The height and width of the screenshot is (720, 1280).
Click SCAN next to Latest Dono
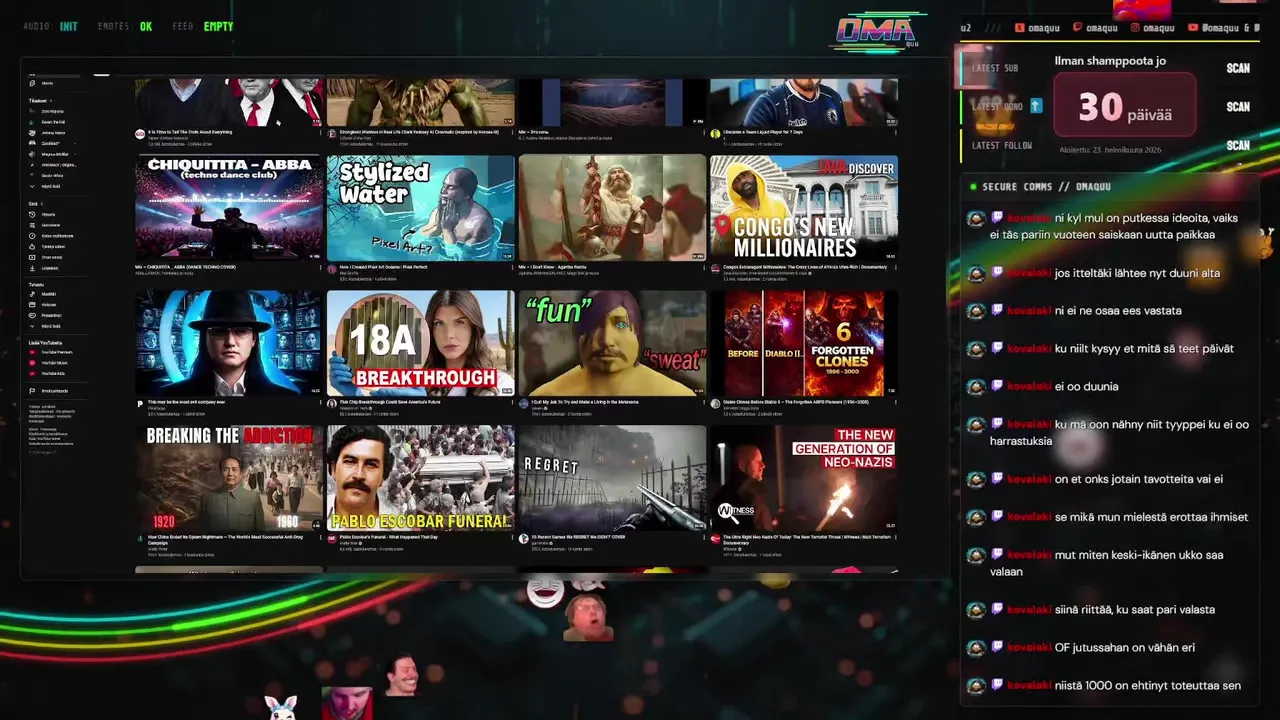pyautogui.click(x=1238, y=107)
